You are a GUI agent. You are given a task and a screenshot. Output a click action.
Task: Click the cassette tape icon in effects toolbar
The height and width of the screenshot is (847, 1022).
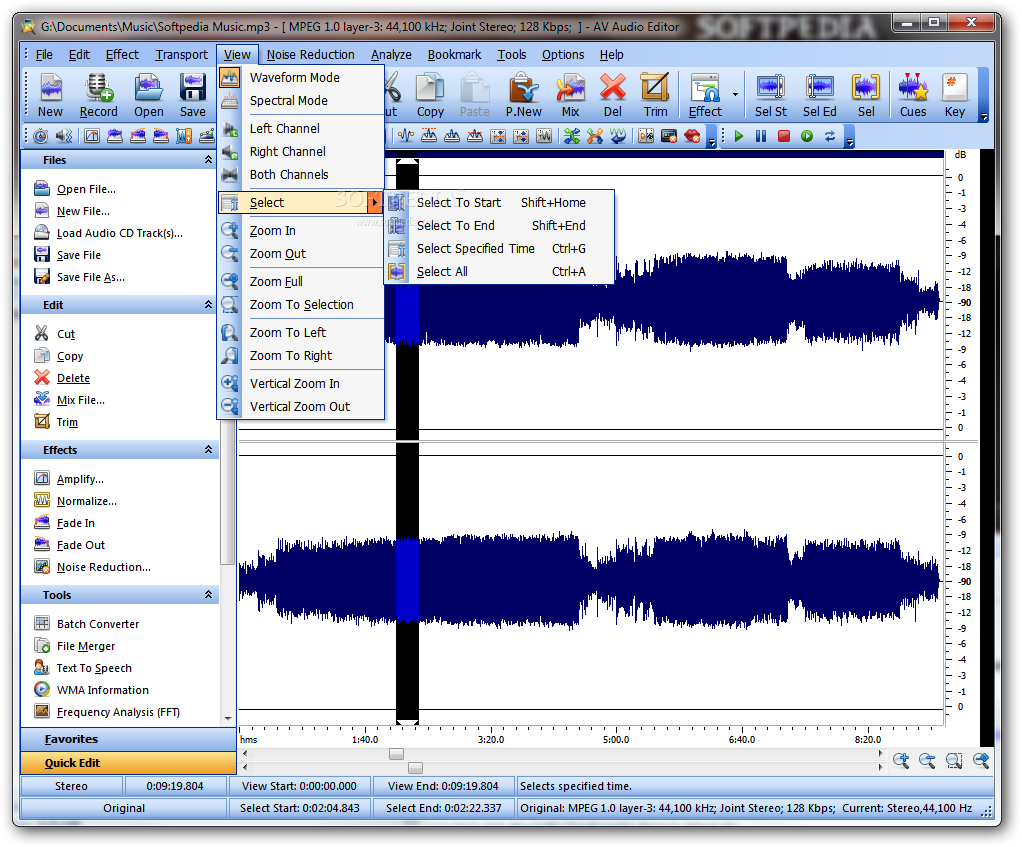pyautogui.click(x=669, y=136)
